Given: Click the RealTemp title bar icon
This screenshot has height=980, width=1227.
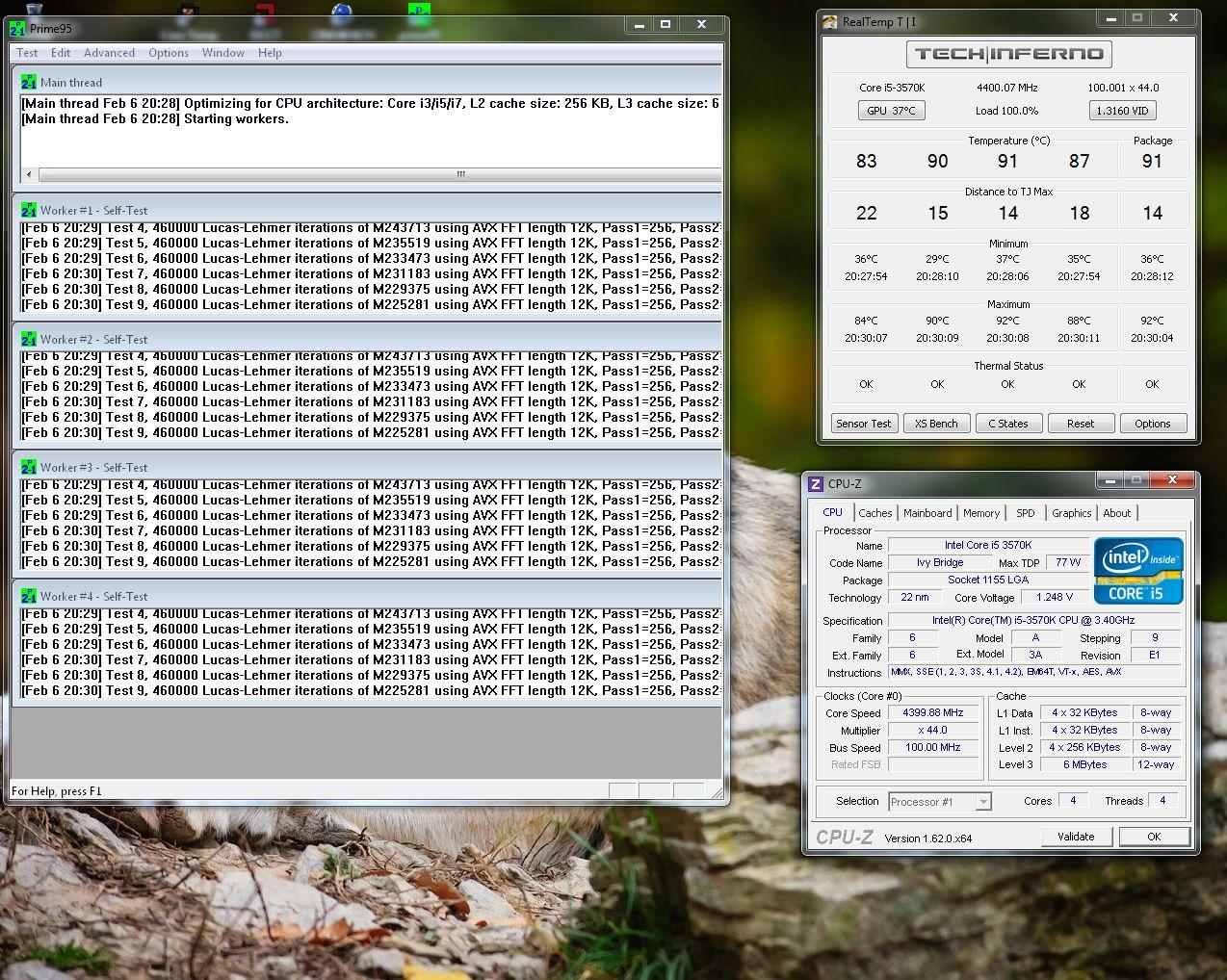Looking at the screenshot, I should pyautogui.click(x=830, y=21).
